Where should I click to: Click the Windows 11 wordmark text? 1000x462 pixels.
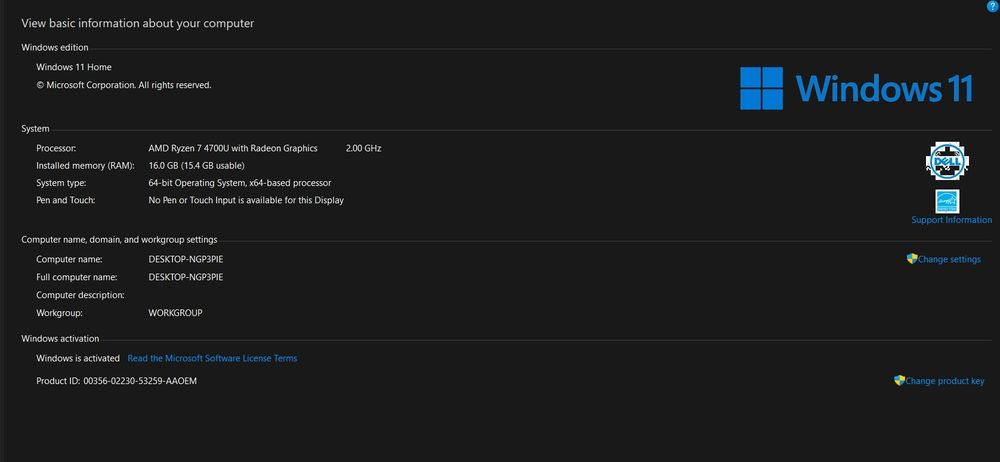click(885, 88)
